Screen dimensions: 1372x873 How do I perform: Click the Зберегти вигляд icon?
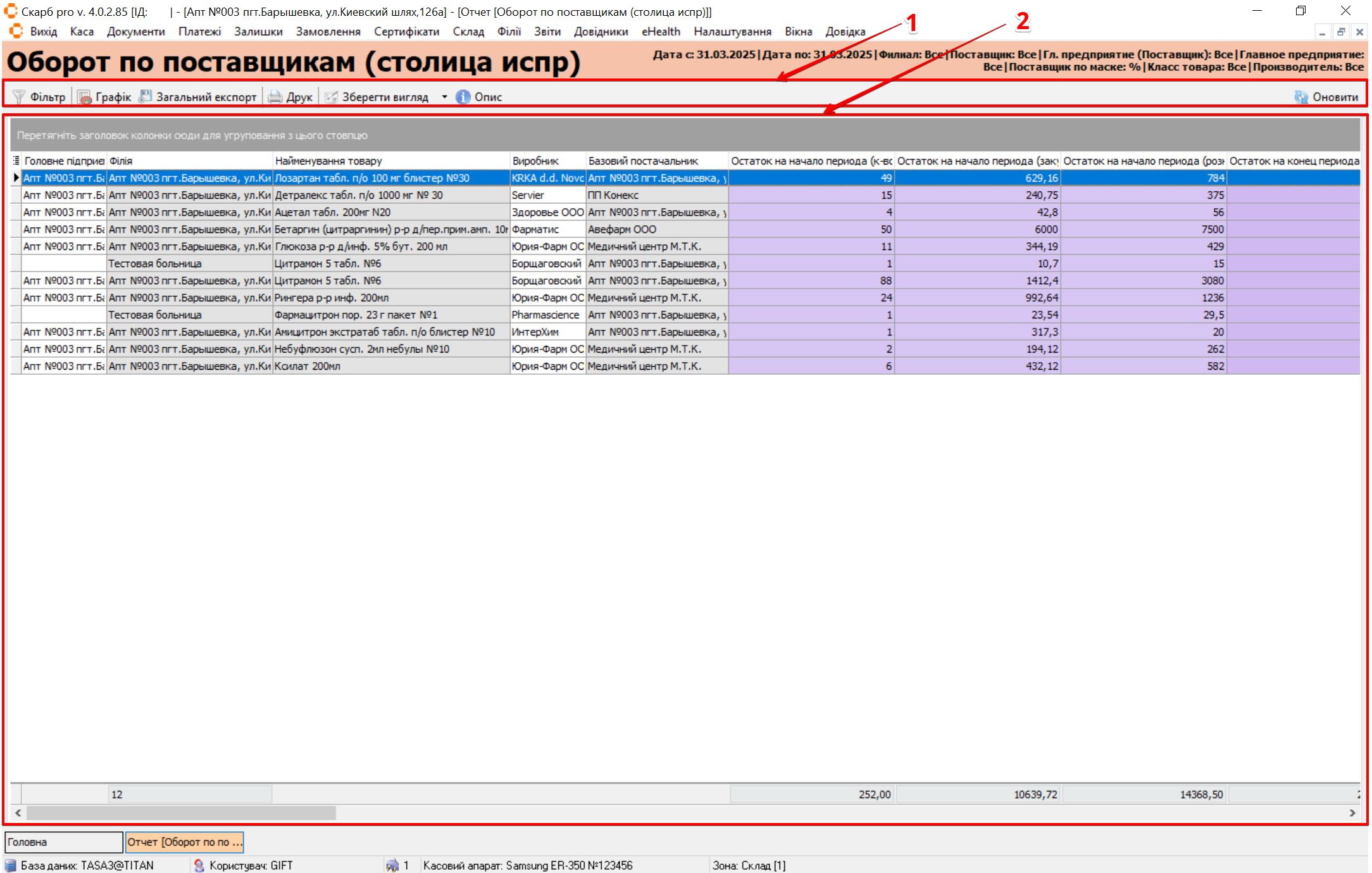point(331,97)
